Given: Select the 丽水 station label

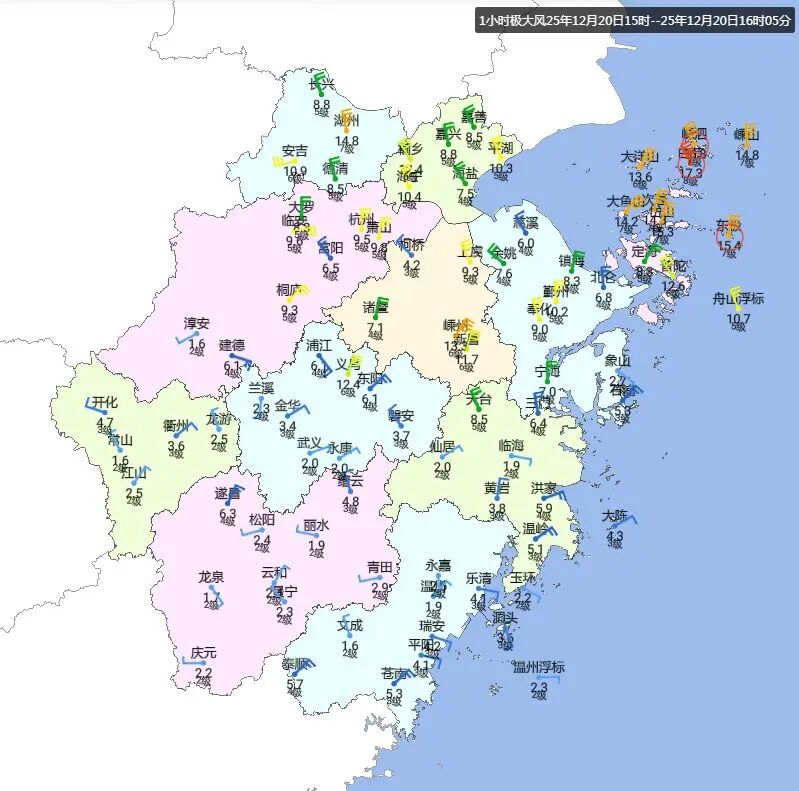Looking at the screenshot, I should click(317, 525).
